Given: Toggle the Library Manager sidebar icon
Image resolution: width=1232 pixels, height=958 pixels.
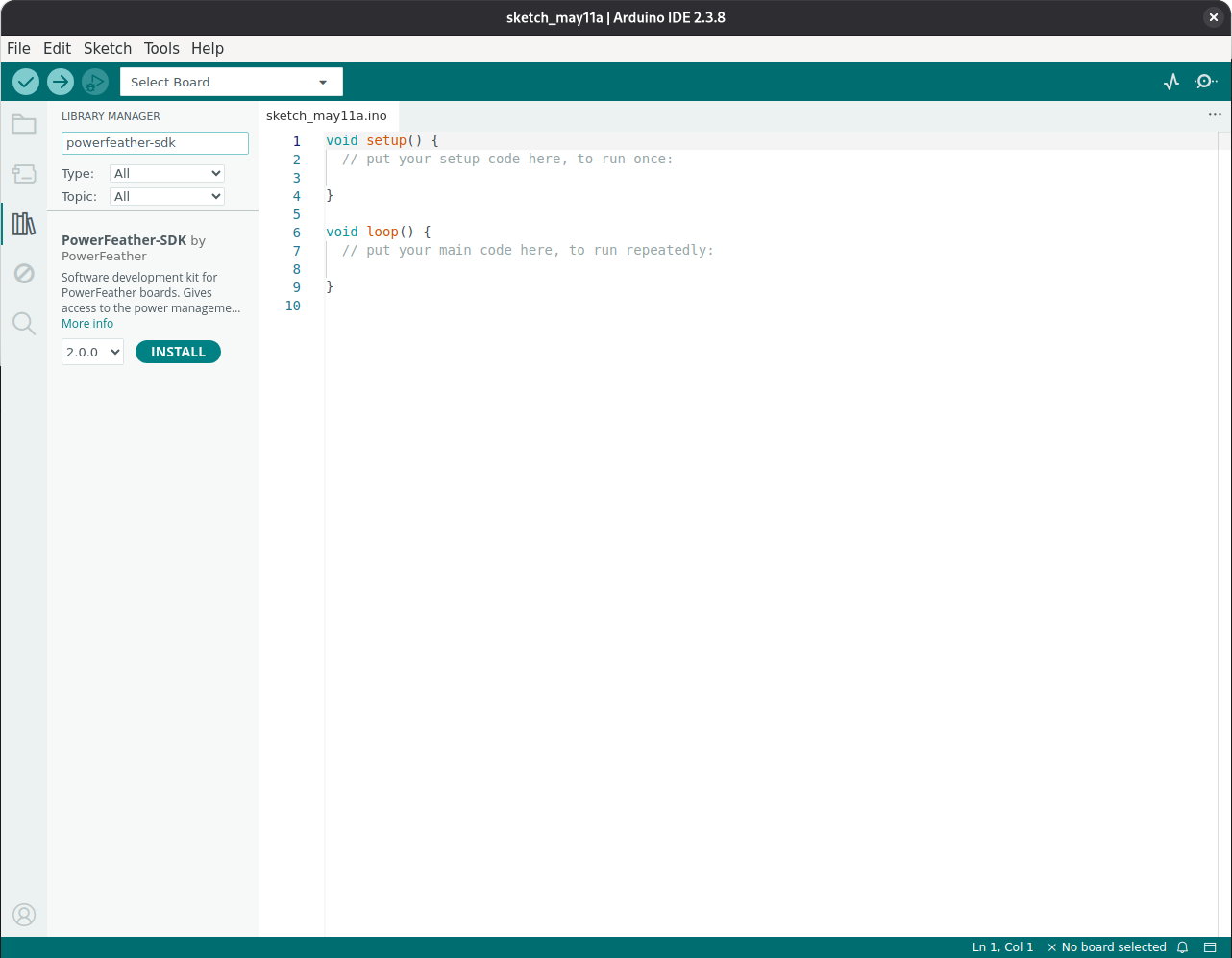Looking at the screenshot, I should [24, 224].
